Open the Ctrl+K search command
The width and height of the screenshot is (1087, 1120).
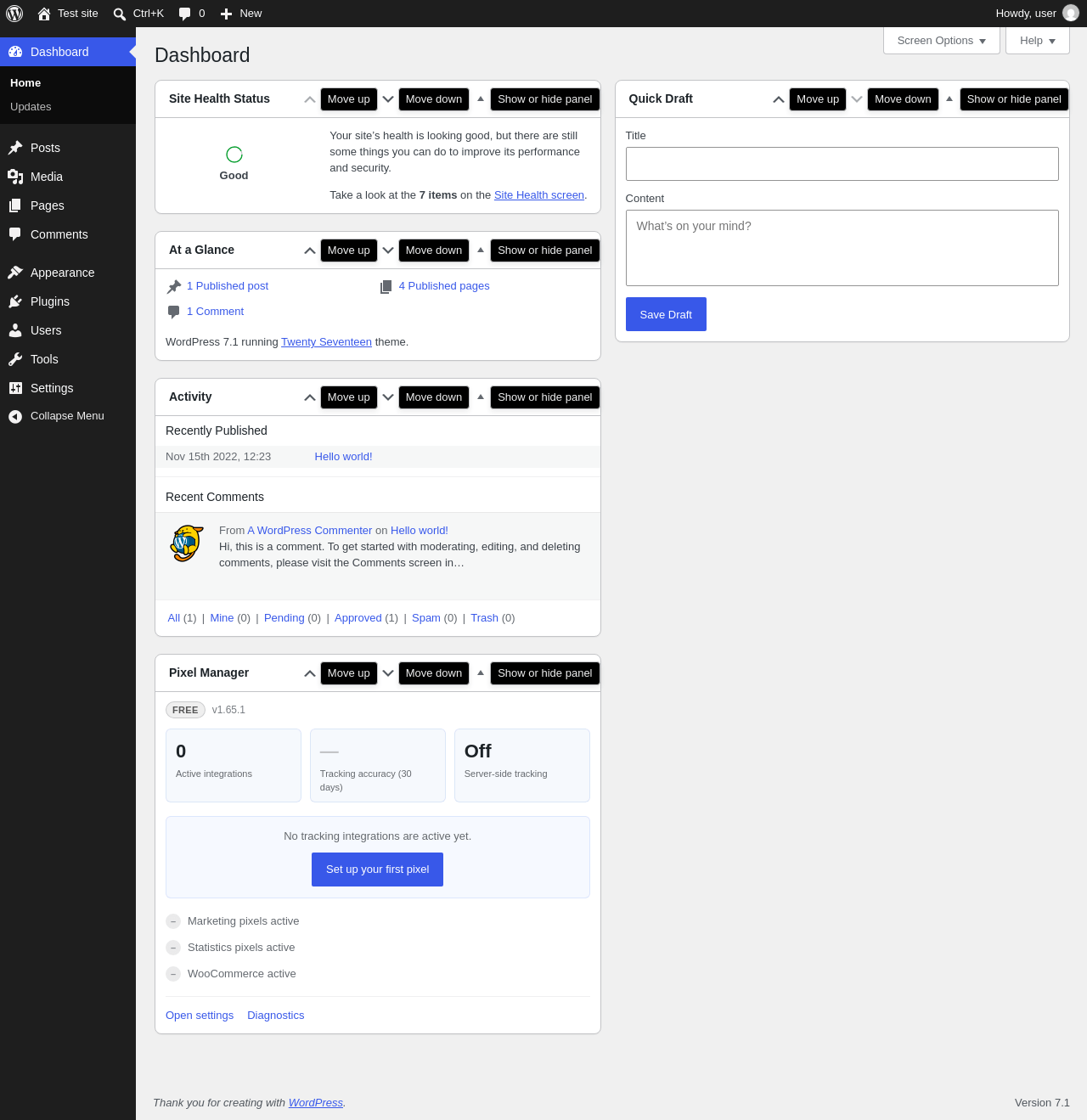138,14
